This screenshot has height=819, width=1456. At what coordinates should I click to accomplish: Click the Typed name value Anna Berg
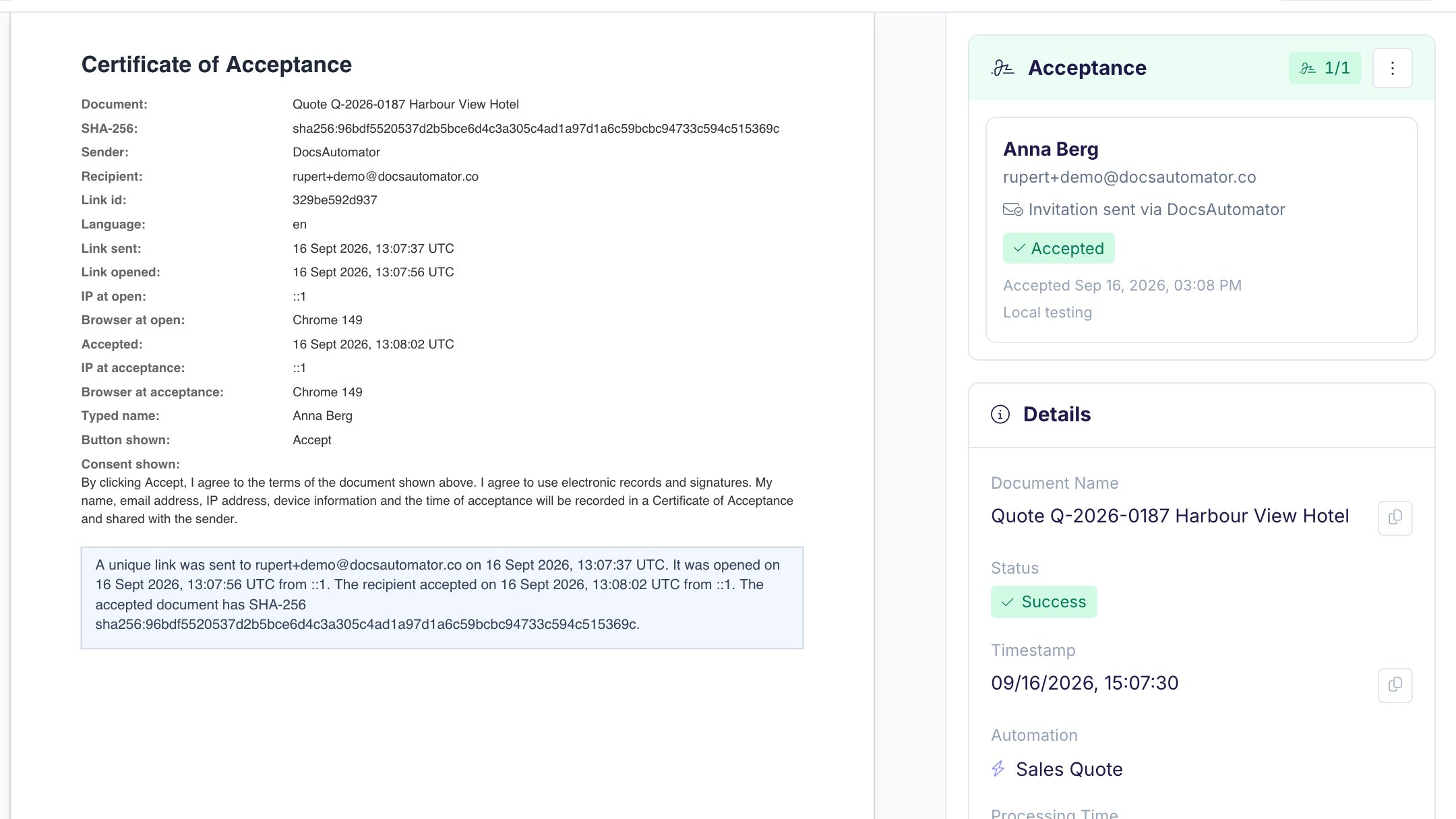tap(322, 416)
